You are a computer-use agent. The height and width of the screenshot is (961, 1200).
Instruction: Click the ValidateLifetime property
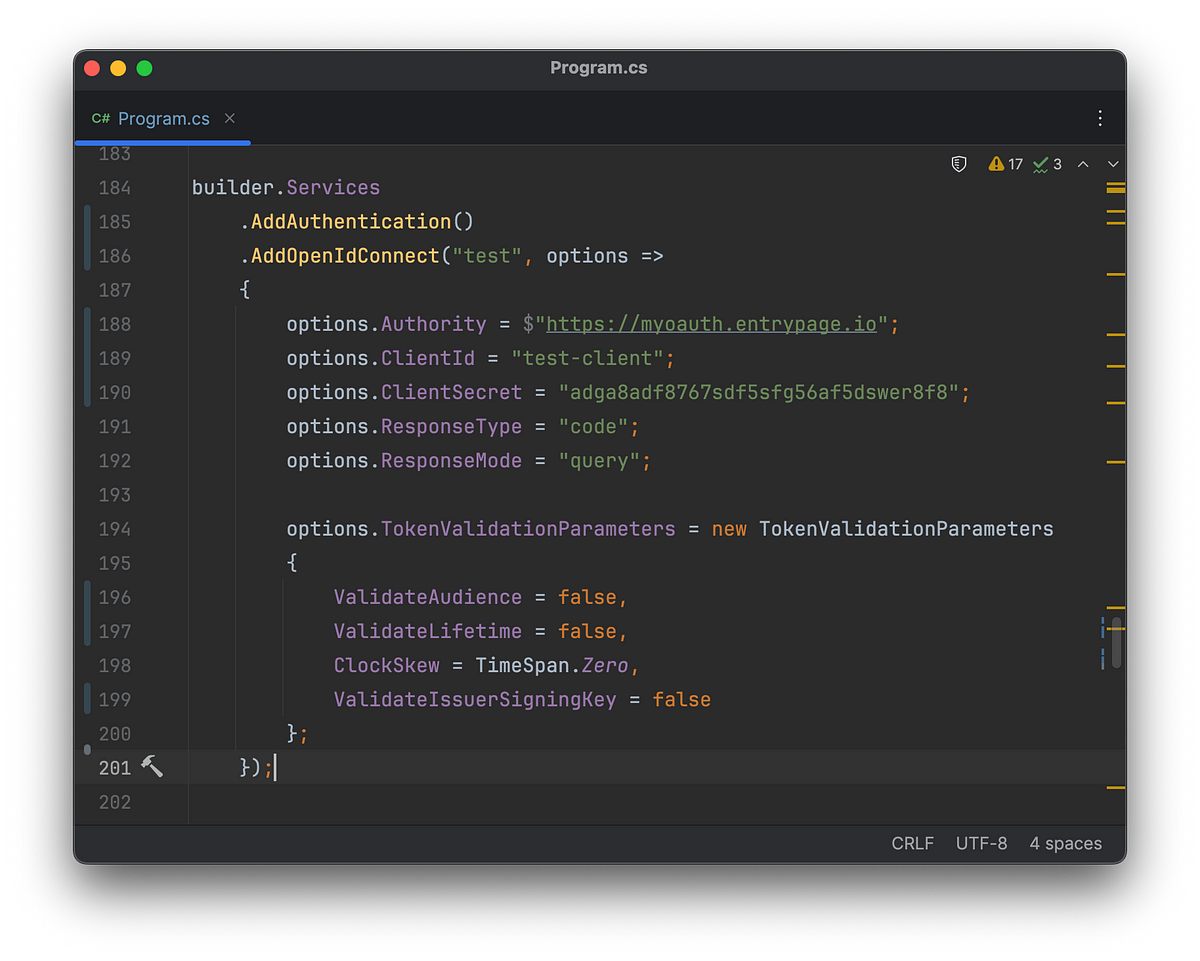coord(428,631)
